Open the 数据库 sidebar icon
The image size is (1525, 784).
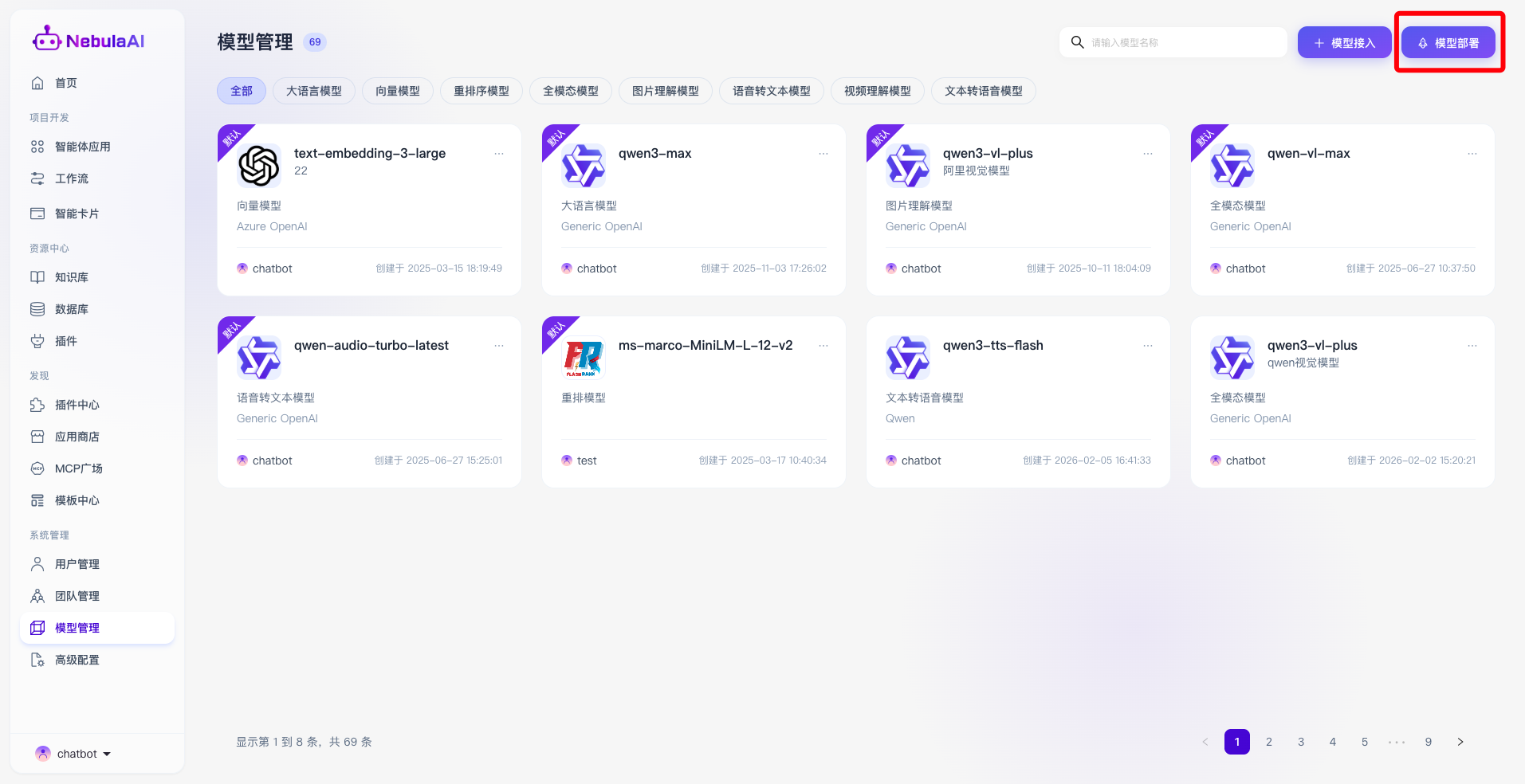point(37,309)
